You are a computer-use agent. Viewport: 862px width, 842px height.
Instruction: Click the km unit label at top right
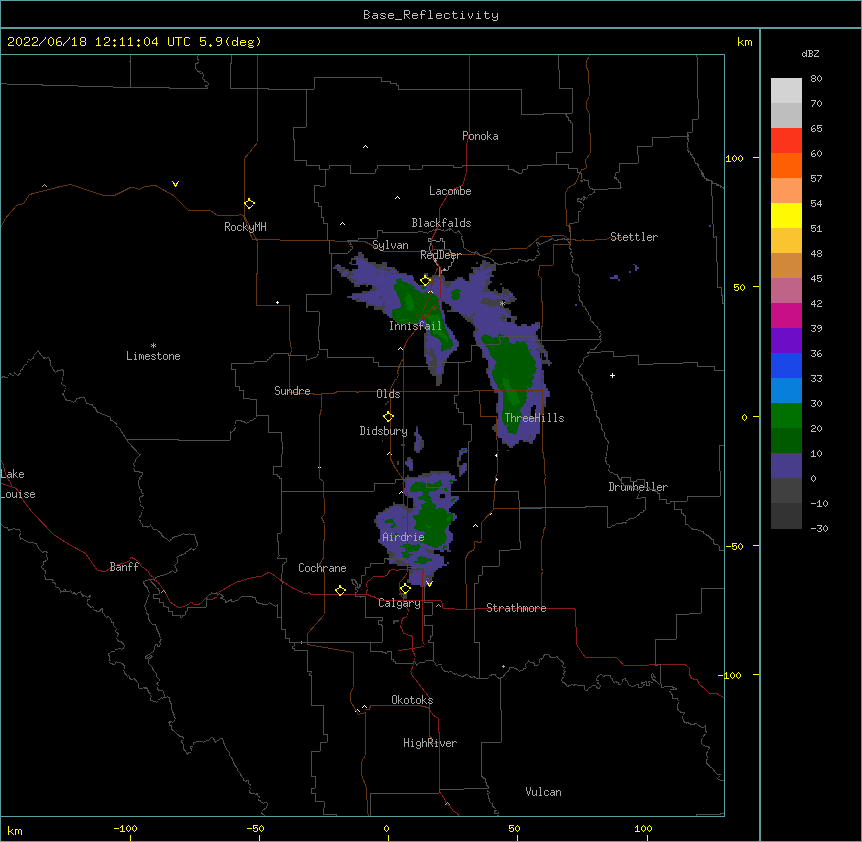745,42
